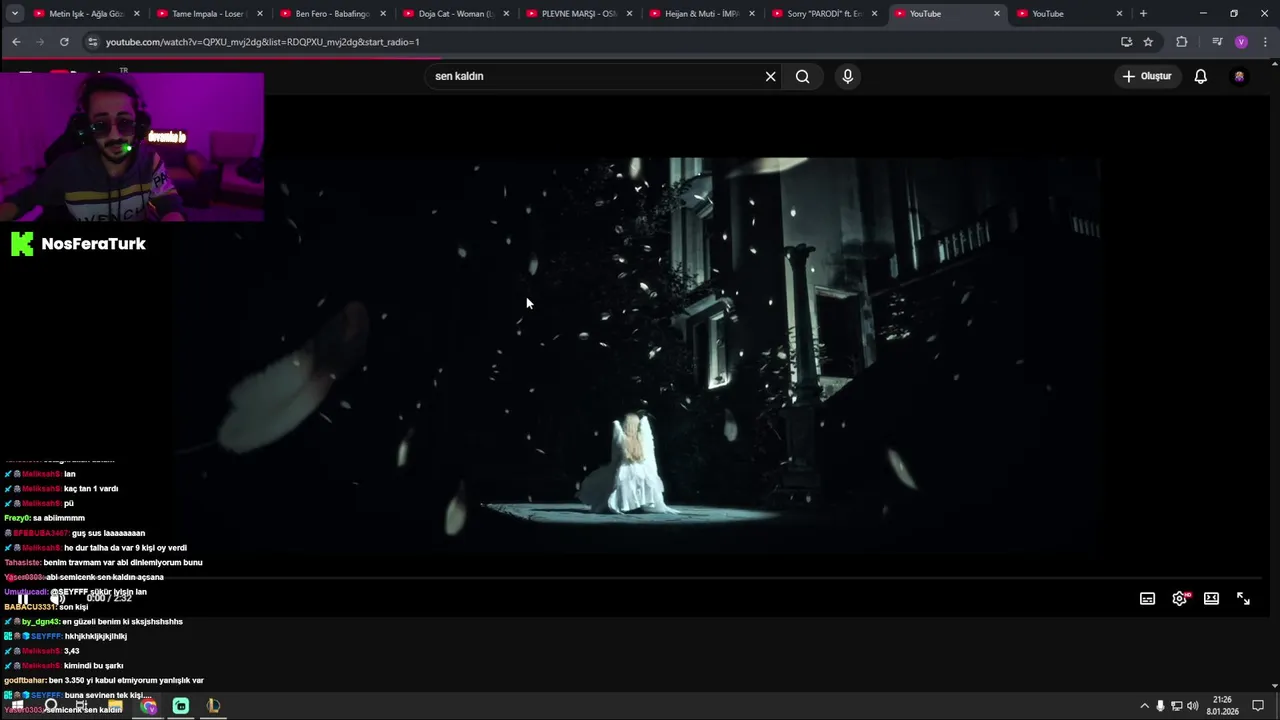The height and width of the screenshot is (720, 1280).
Task: Mute the video player volume
Action: (x=57, y=599)
